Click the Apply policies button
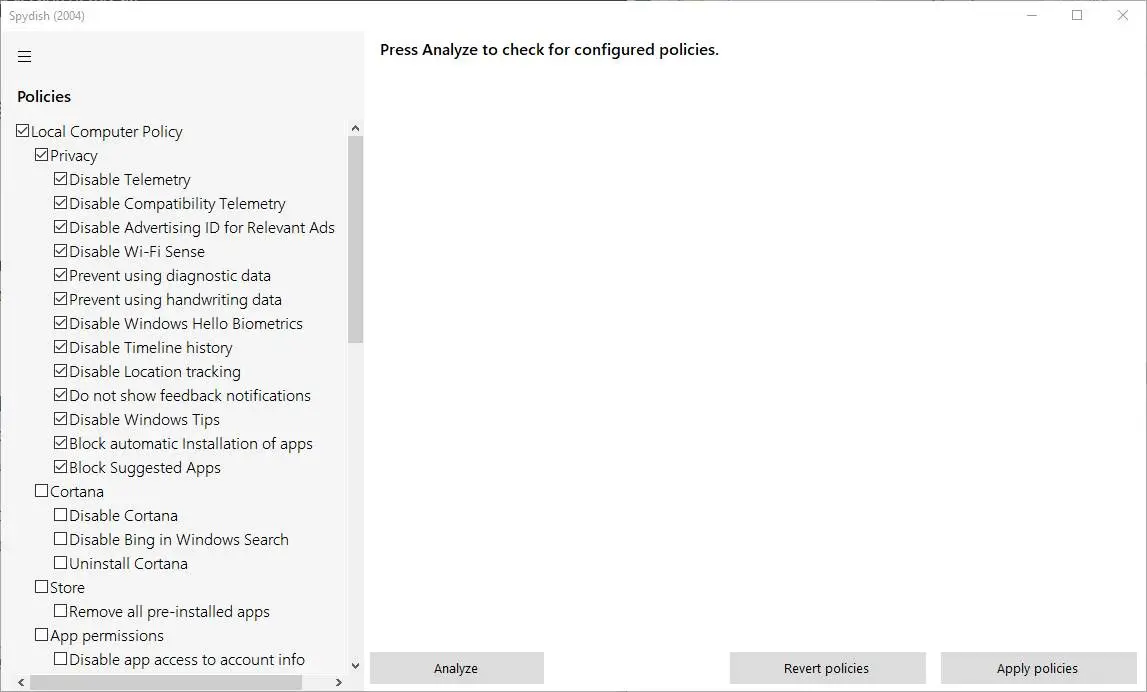The image size is (1147, 692). click(x=1037, y=668)
